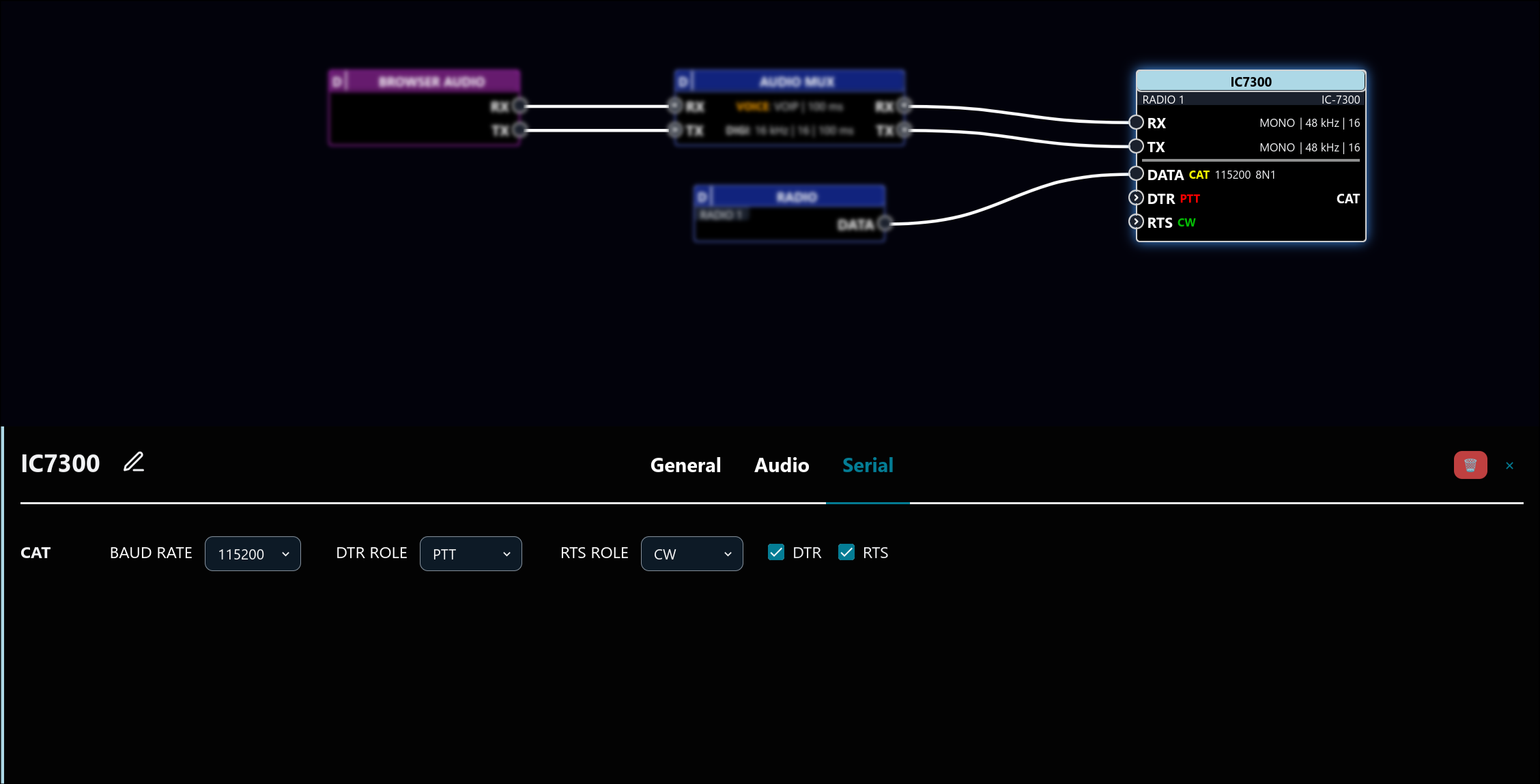Select the Browser Audio node header
The width and height of the screenshot is (1540, 784).
coord(425,81)
